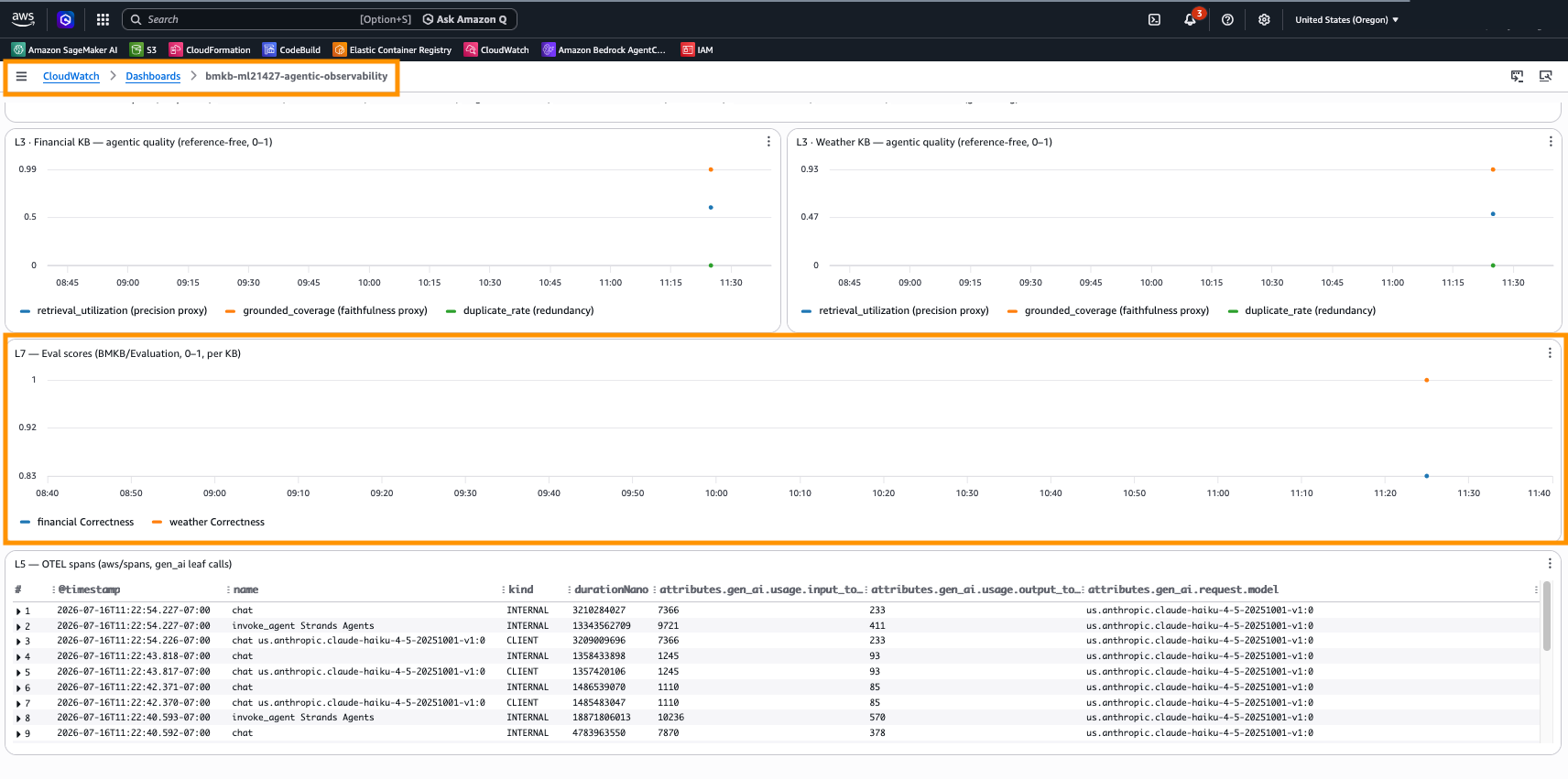This screenshot has height=779, width=1568.
Task: Open L5 OTEL spans widget actions menu
Action: pyautogui.click(x=1550, y=564)
